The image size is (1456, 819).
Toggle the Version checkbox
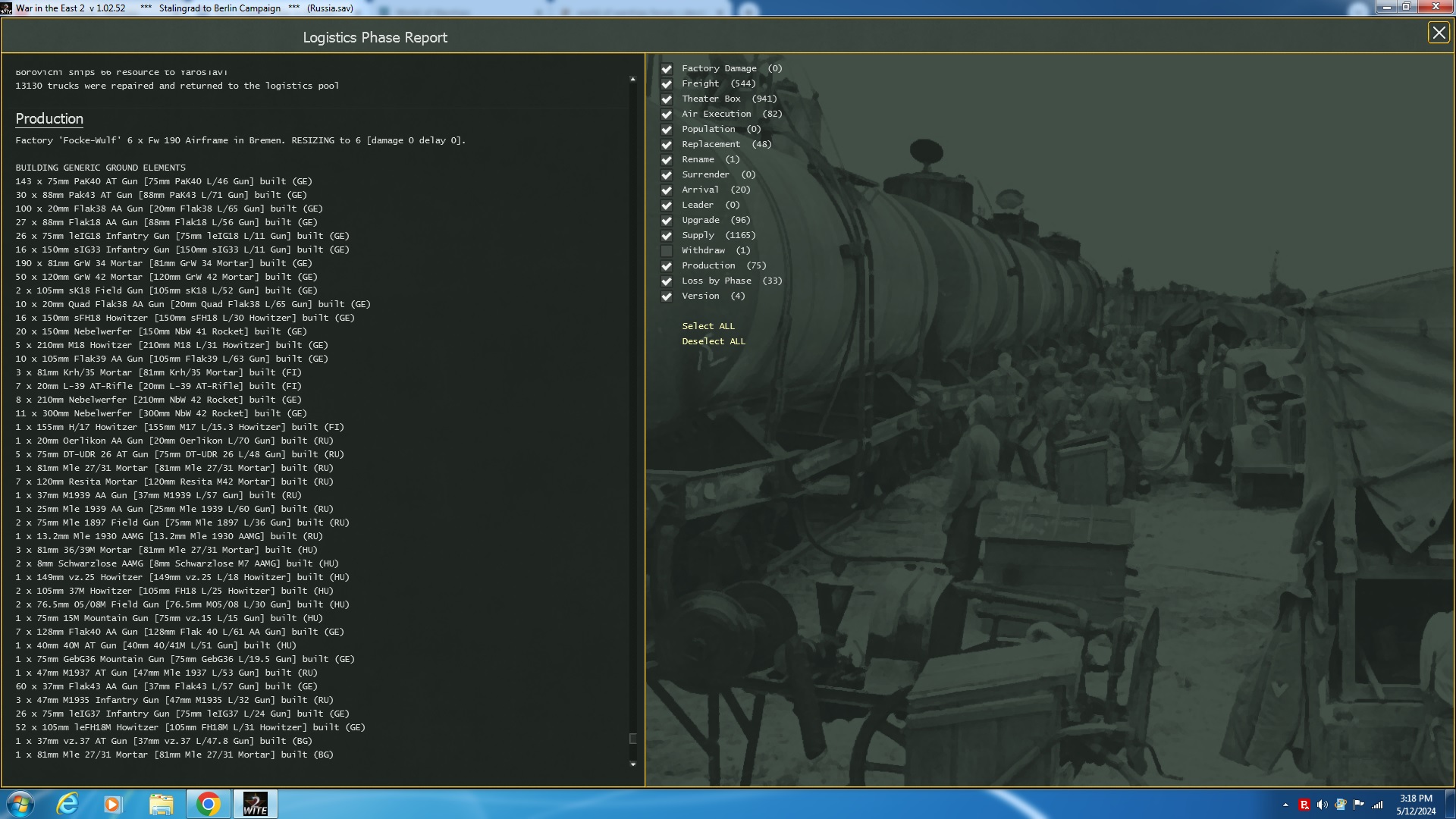[667, 297]
